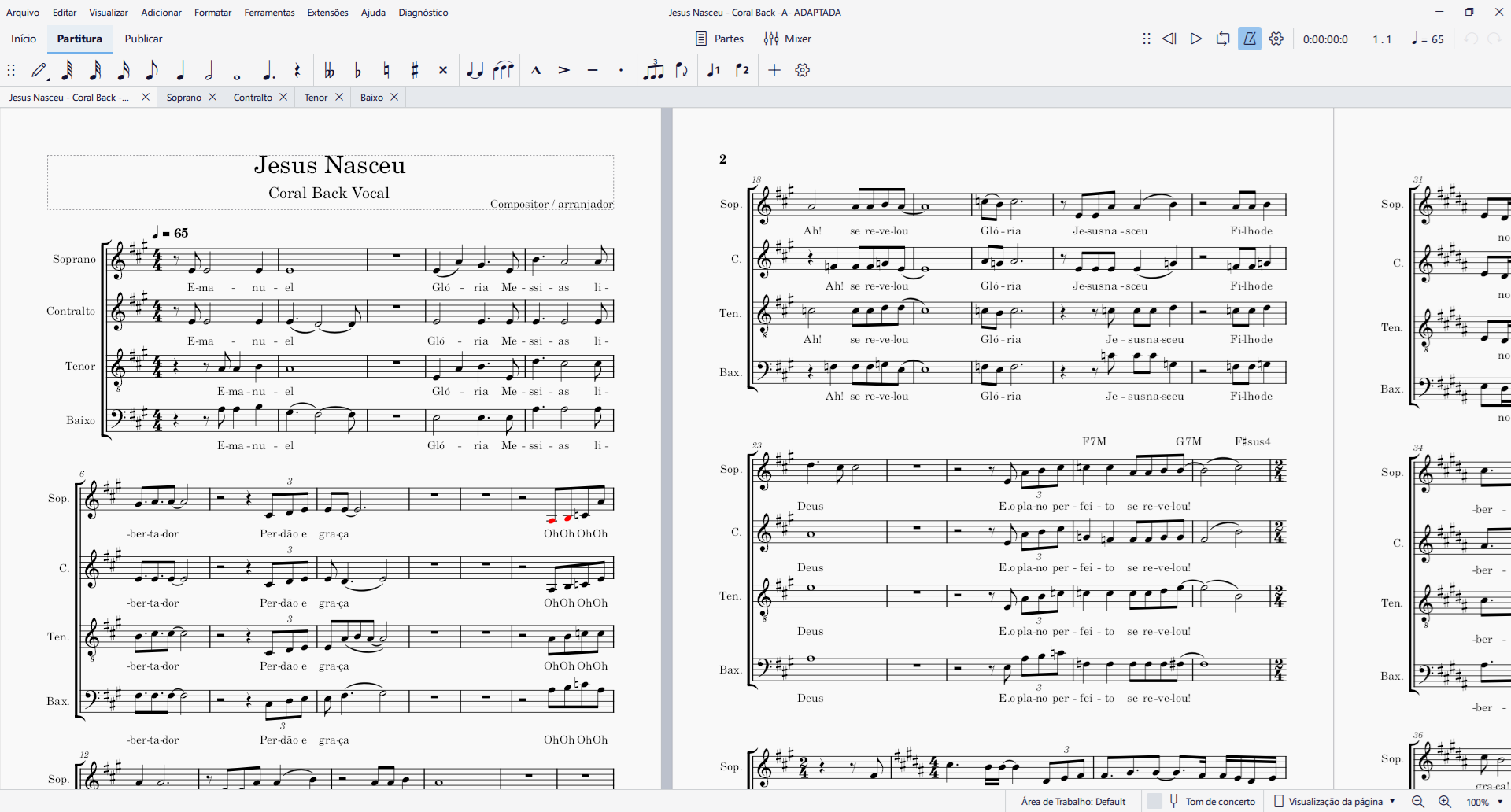The width and height of the screenshot is (1511, 812).
Task: Add a slur with the slur tool
Action: coord(503,71)
